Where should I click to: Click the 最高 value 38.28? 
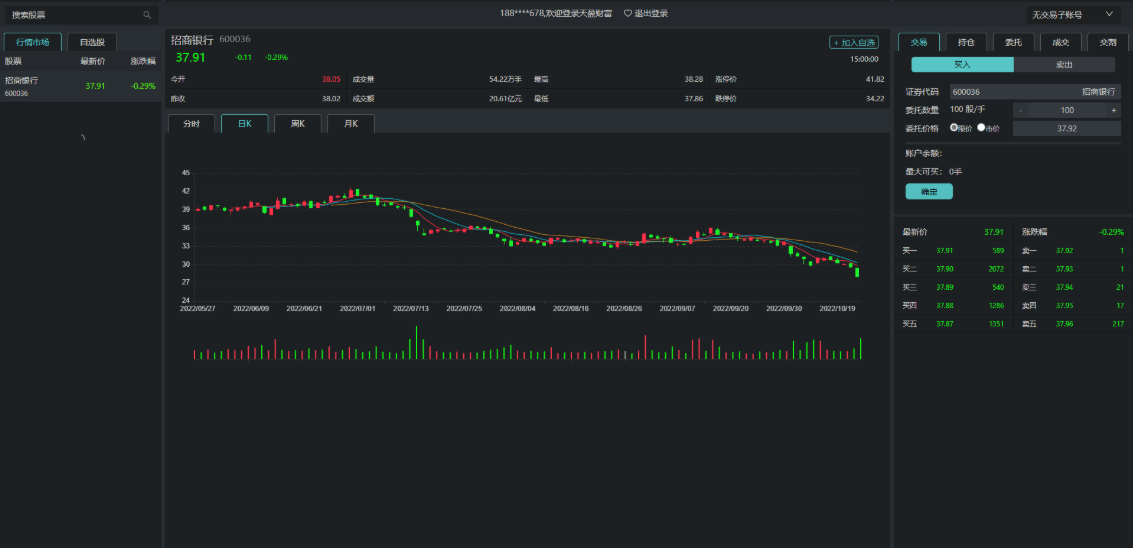[694, 80]
